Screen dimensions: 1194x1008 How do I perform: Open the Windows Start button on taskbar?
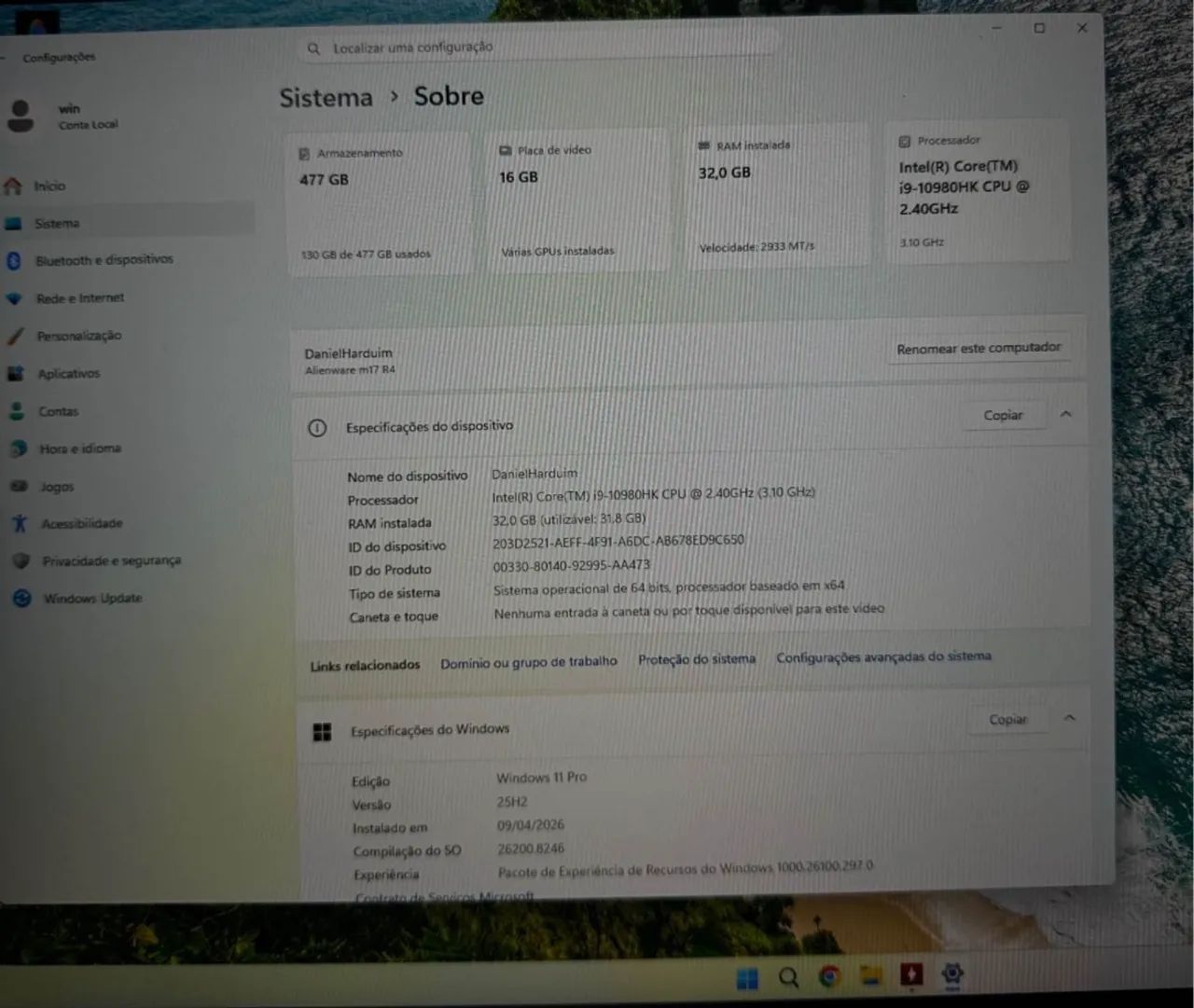click(747, 978)
